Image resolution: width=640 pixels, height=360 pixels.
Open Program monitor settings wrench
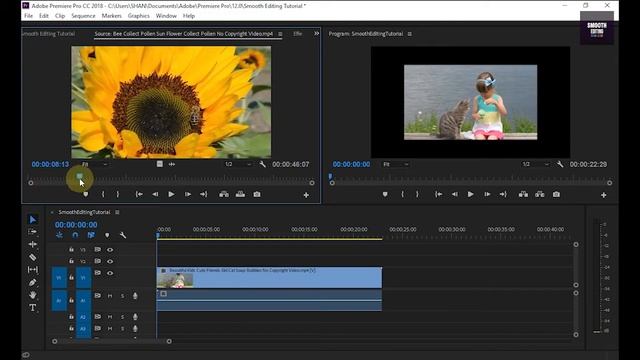pos(560,164)
